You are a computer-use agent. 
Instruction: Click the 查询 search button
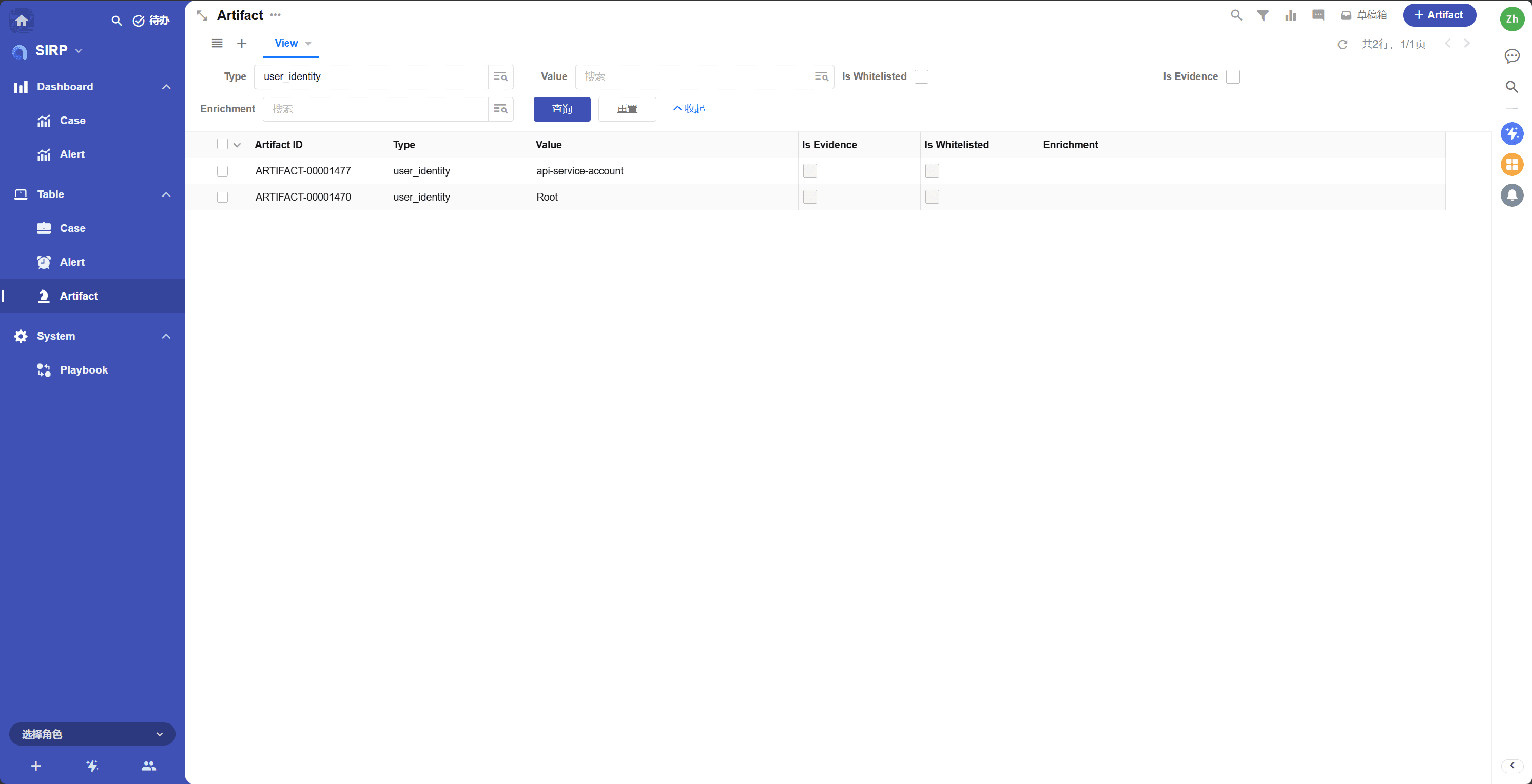561,109
